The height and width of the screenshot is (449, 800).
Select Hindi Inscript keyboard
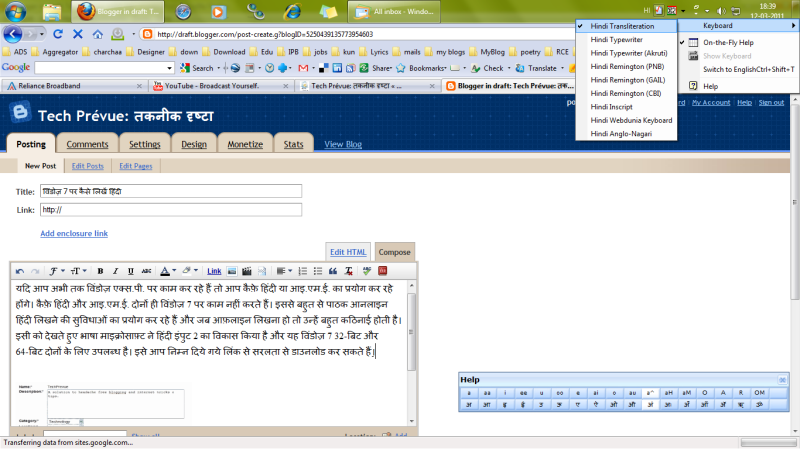[x=627, y=107]
